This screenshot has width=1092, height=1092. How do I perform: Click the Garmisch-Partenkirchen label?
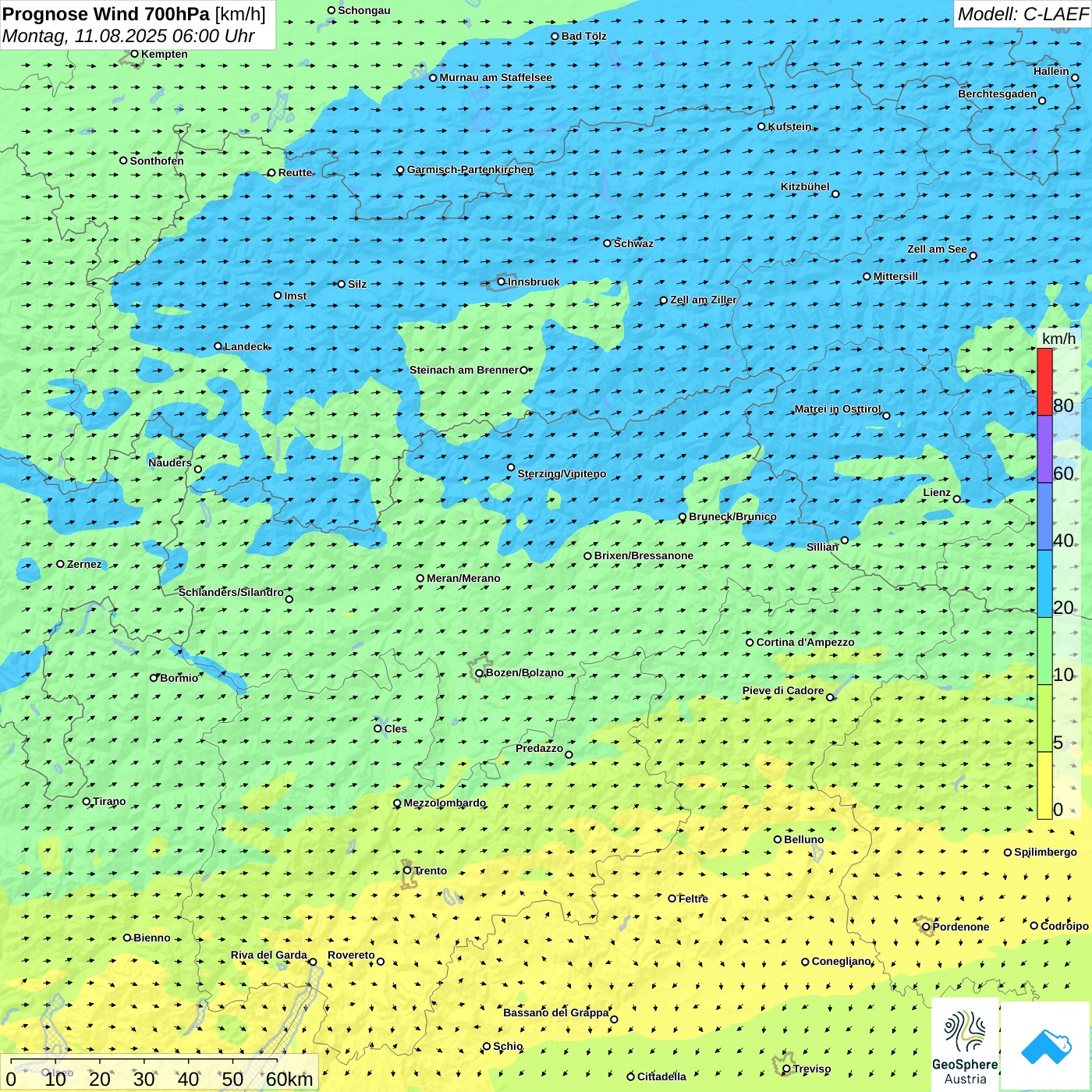click(470, 169)
